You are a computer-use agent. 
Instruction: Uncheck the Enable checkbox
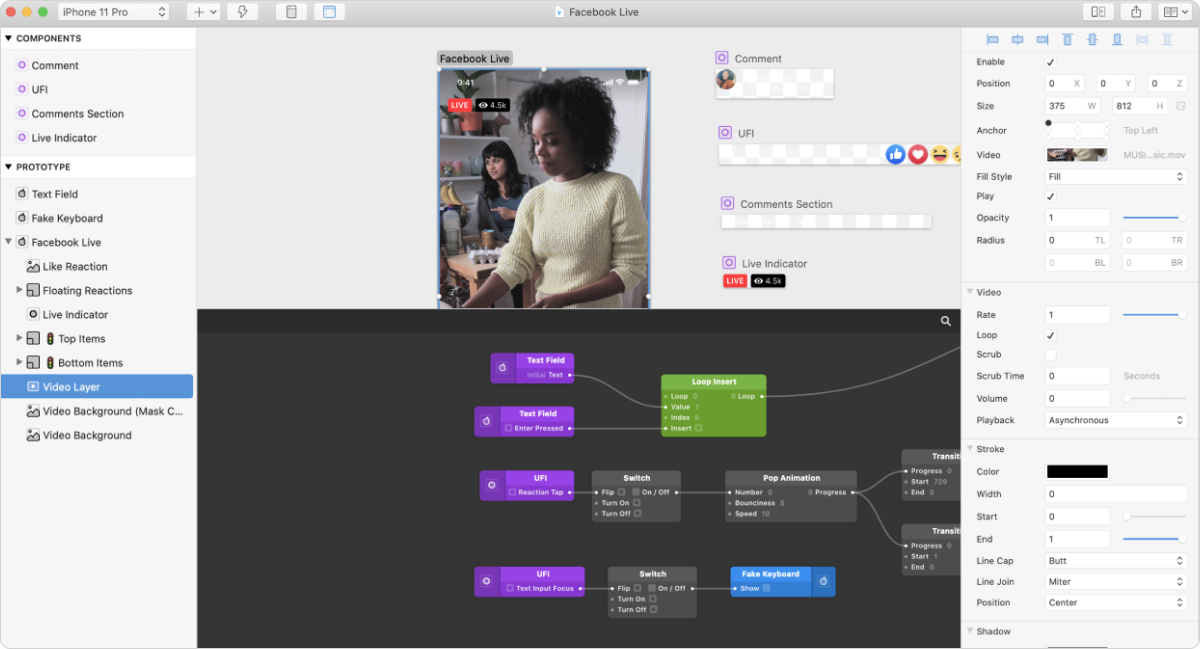click(x=1050, y=62)
